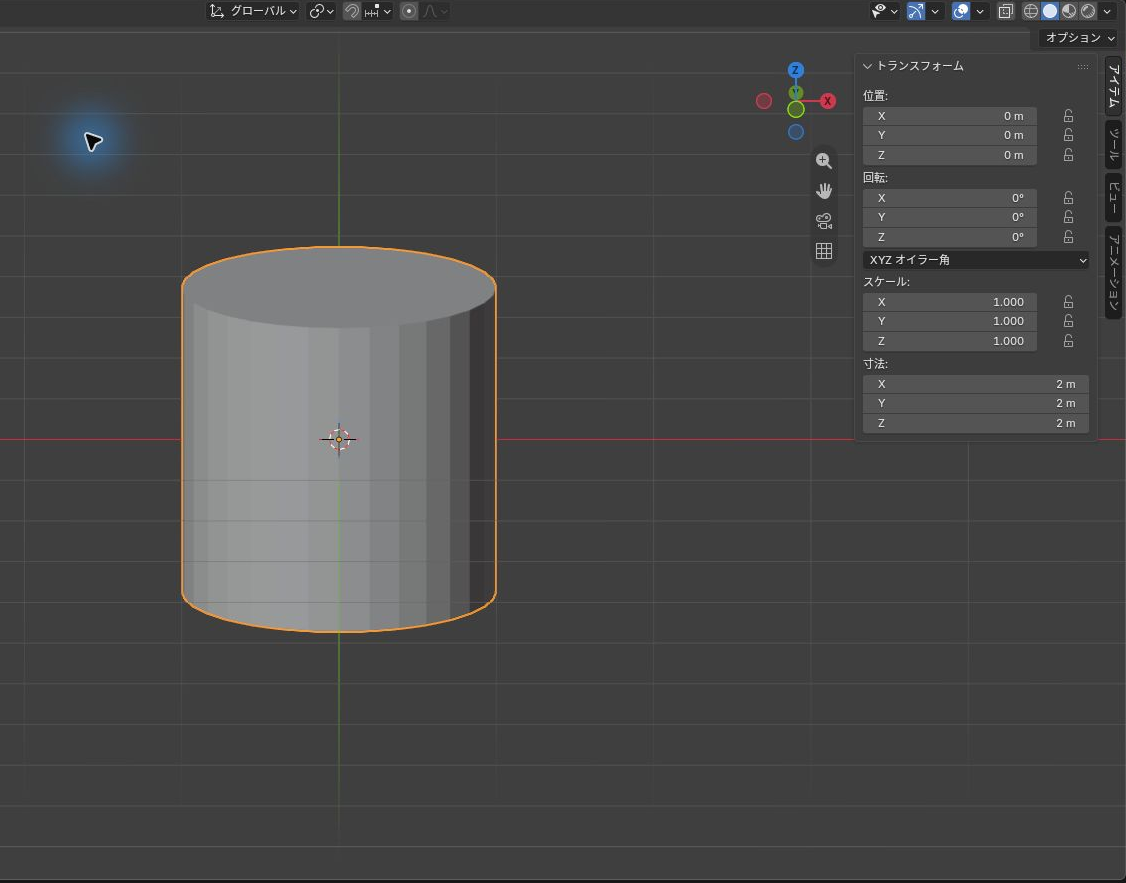1126x883 pixels.
Task: Open the XYZ オイラー角 rotation mode dropdown
Action: [975, 260]
